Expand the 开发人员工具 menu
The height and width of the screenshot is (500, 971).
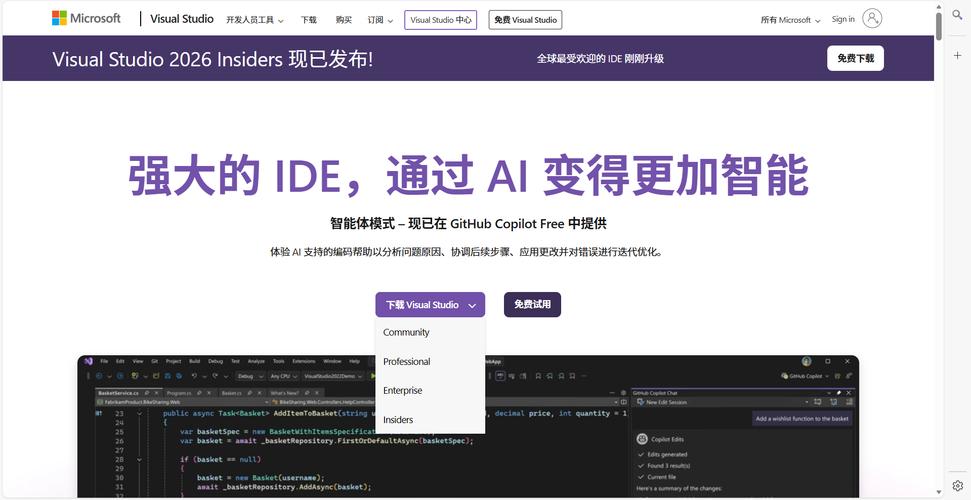pos(255,20)
